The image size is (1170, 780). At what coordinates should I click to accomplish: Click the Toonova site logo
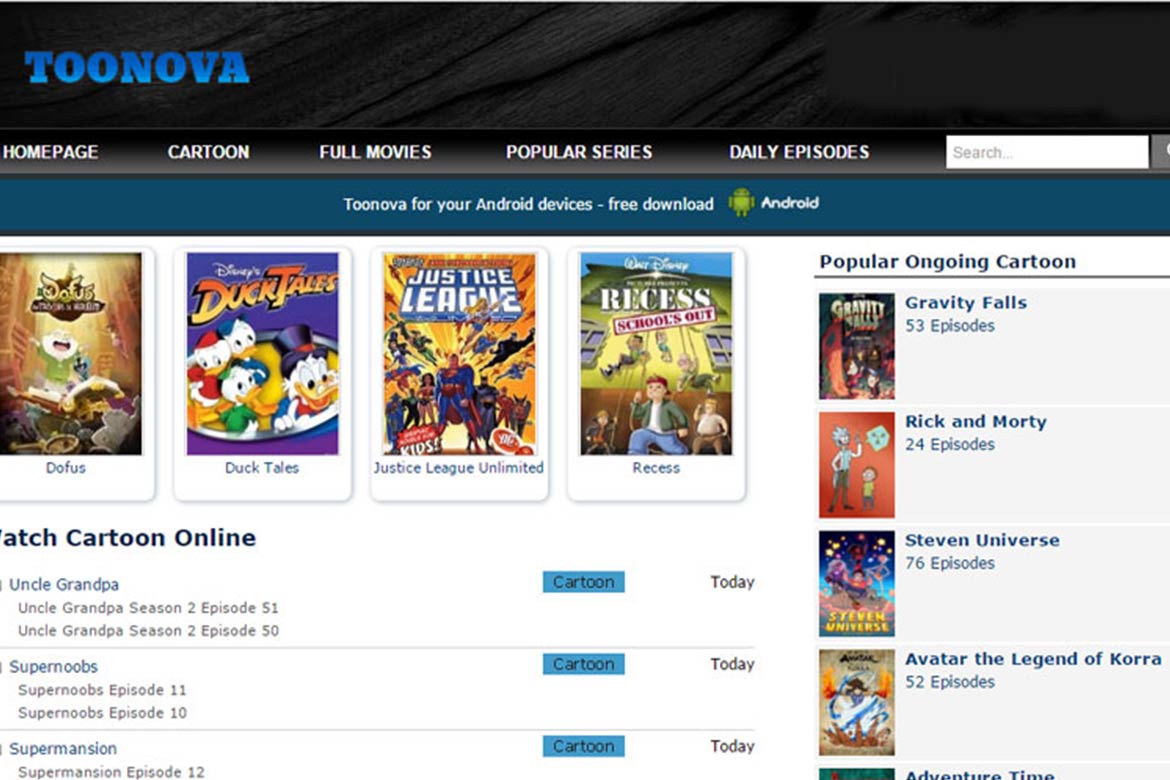(137, 67)
